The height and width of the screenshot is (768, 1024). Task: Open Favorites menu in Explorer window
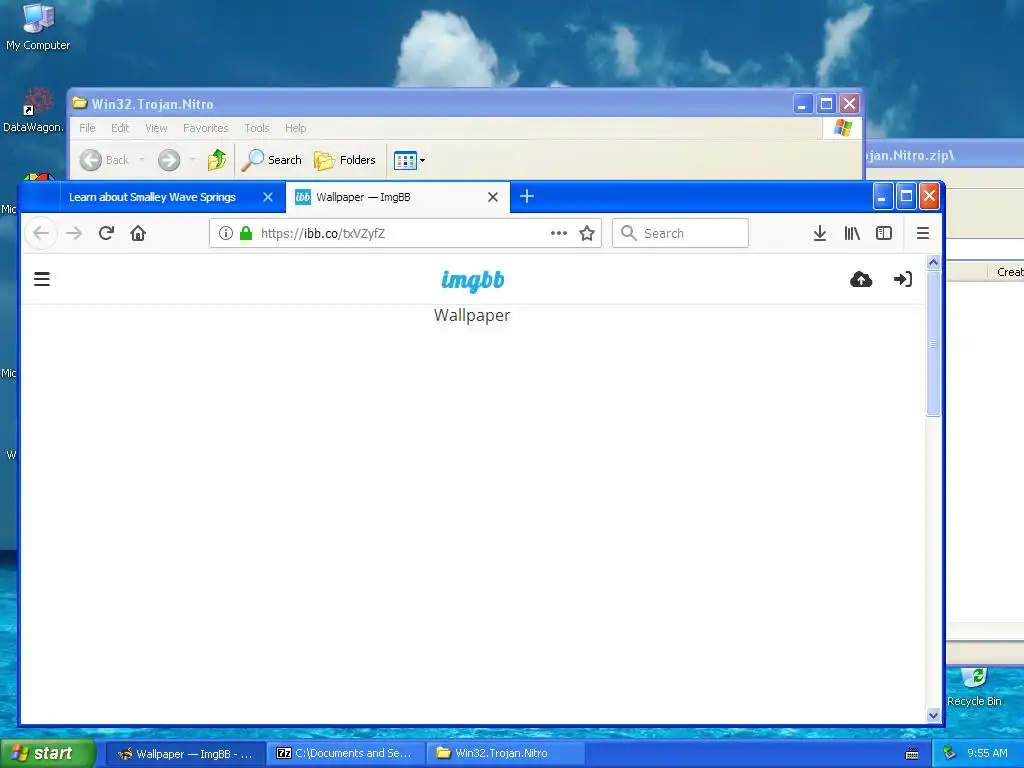206,128
